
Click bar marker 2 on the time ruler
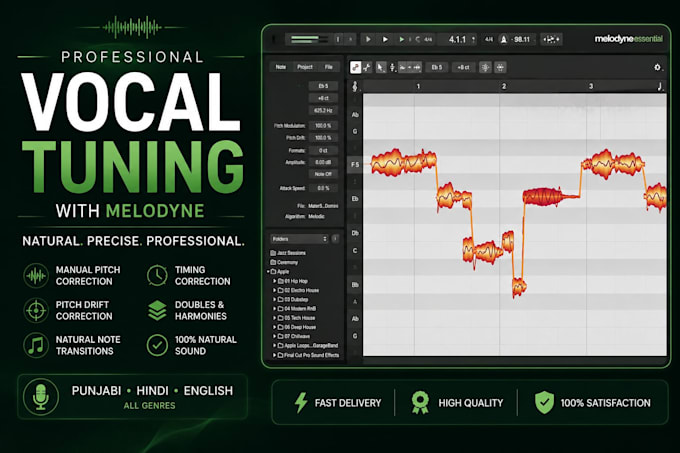click(x=504, y=86)
